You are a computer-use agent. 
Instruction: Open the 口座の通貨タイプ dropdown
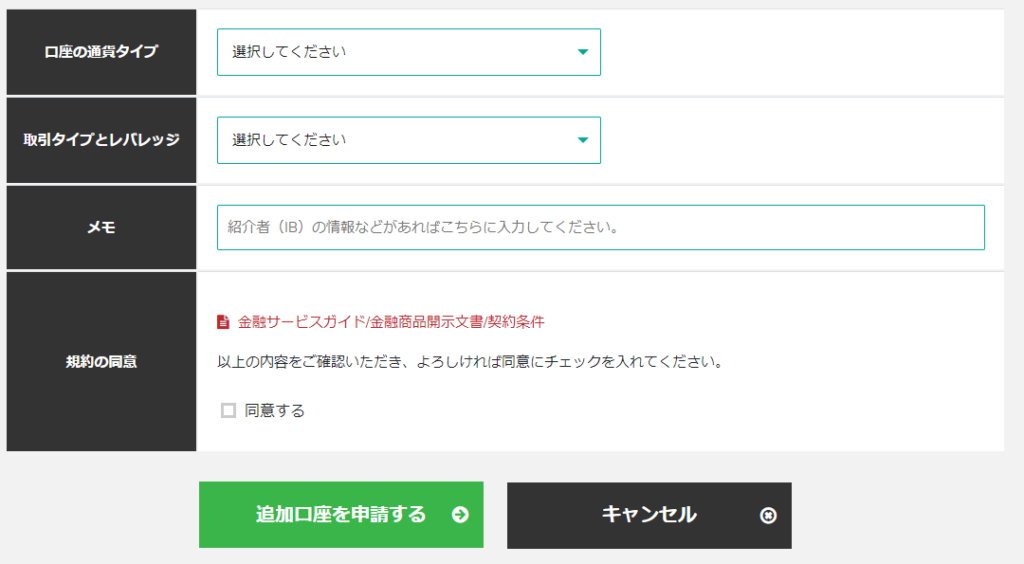click(x=408, y=52)
